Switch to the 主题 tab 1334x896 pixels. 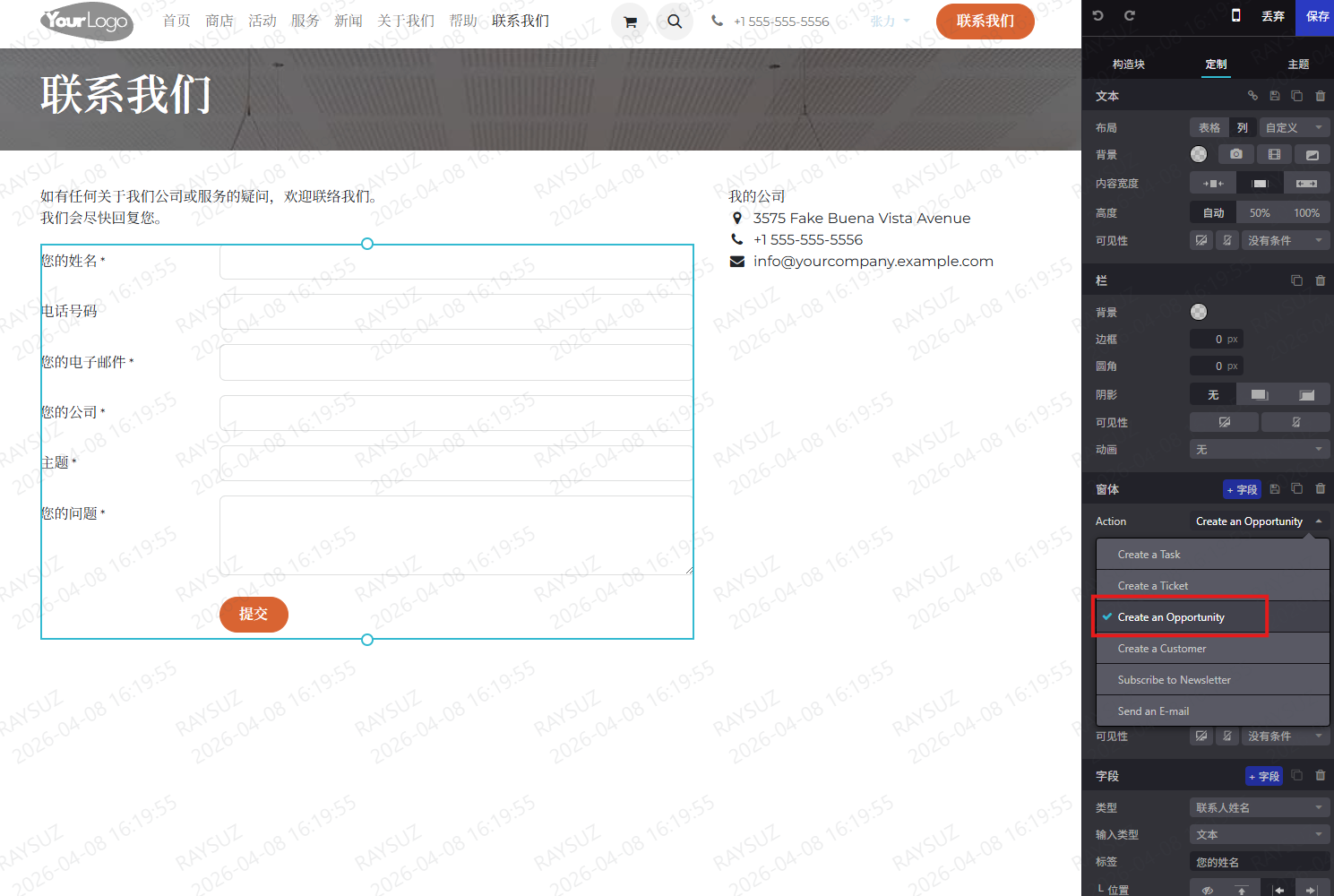pos(1298,65)
